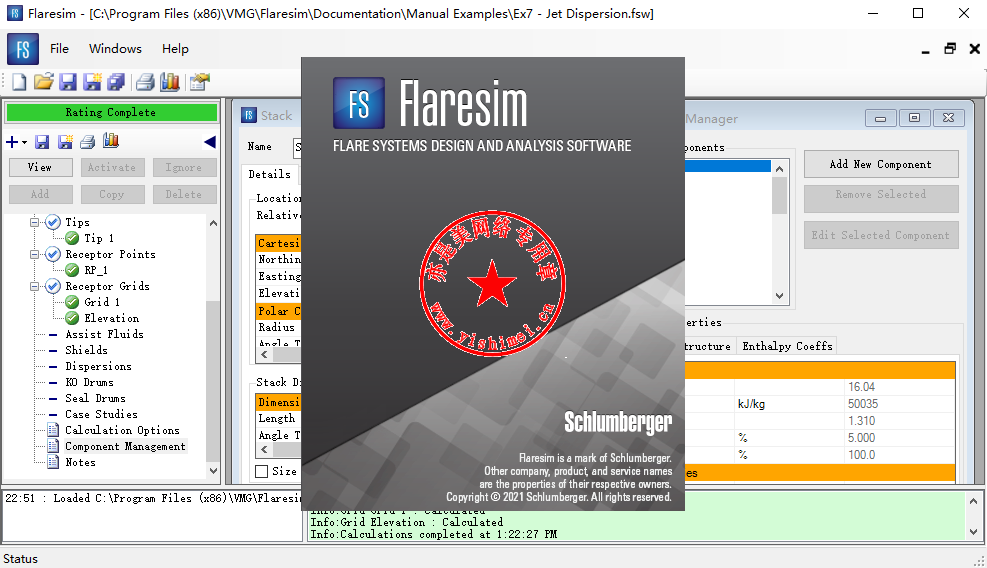
Task: Collapse side panel with blue triangle
Action: coord(210,142)
